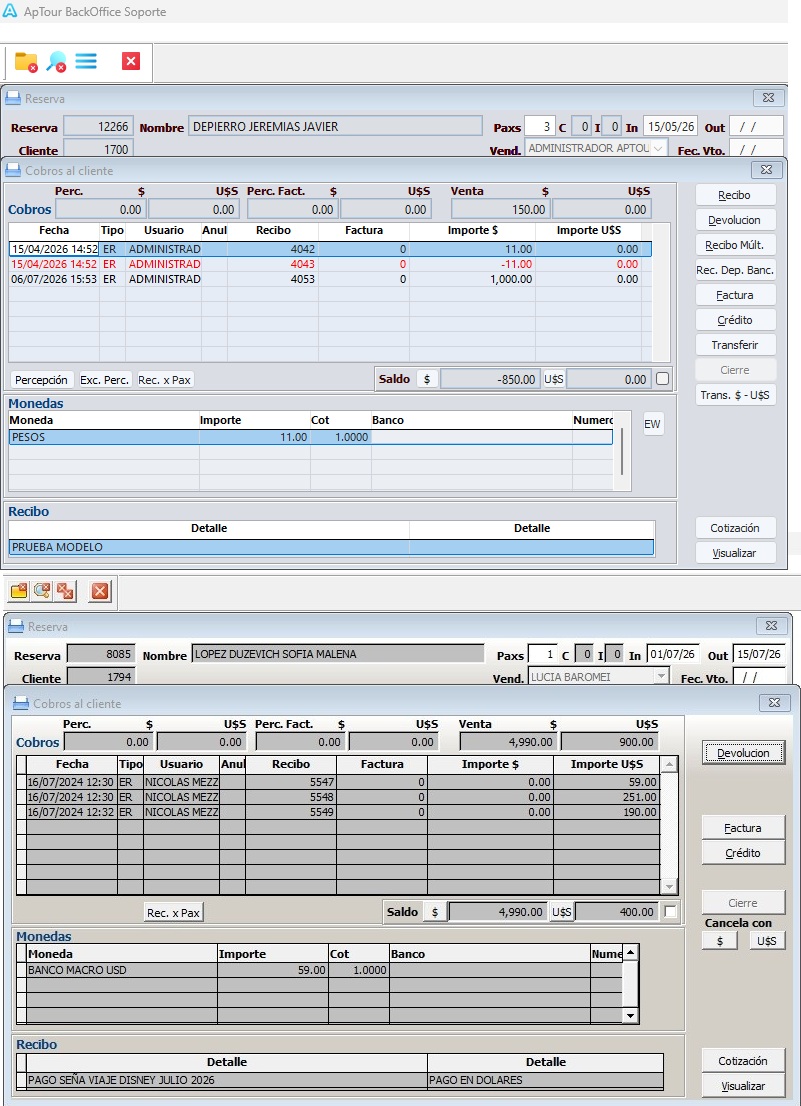Click the up arrow of the BANCO MACRO USD grid
This screenshot has width=801, height=1106.
point(631,953)
